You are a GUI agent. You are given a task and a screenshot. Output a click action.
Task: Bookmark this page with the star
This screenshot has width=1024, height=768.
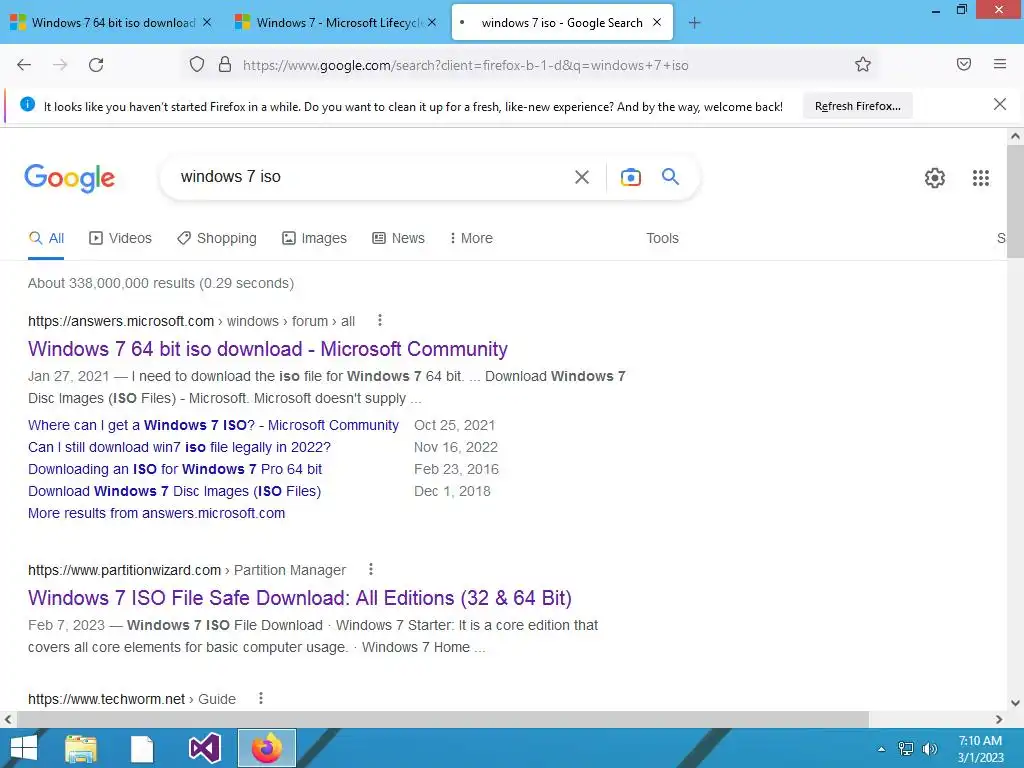(x=863, y=65)
